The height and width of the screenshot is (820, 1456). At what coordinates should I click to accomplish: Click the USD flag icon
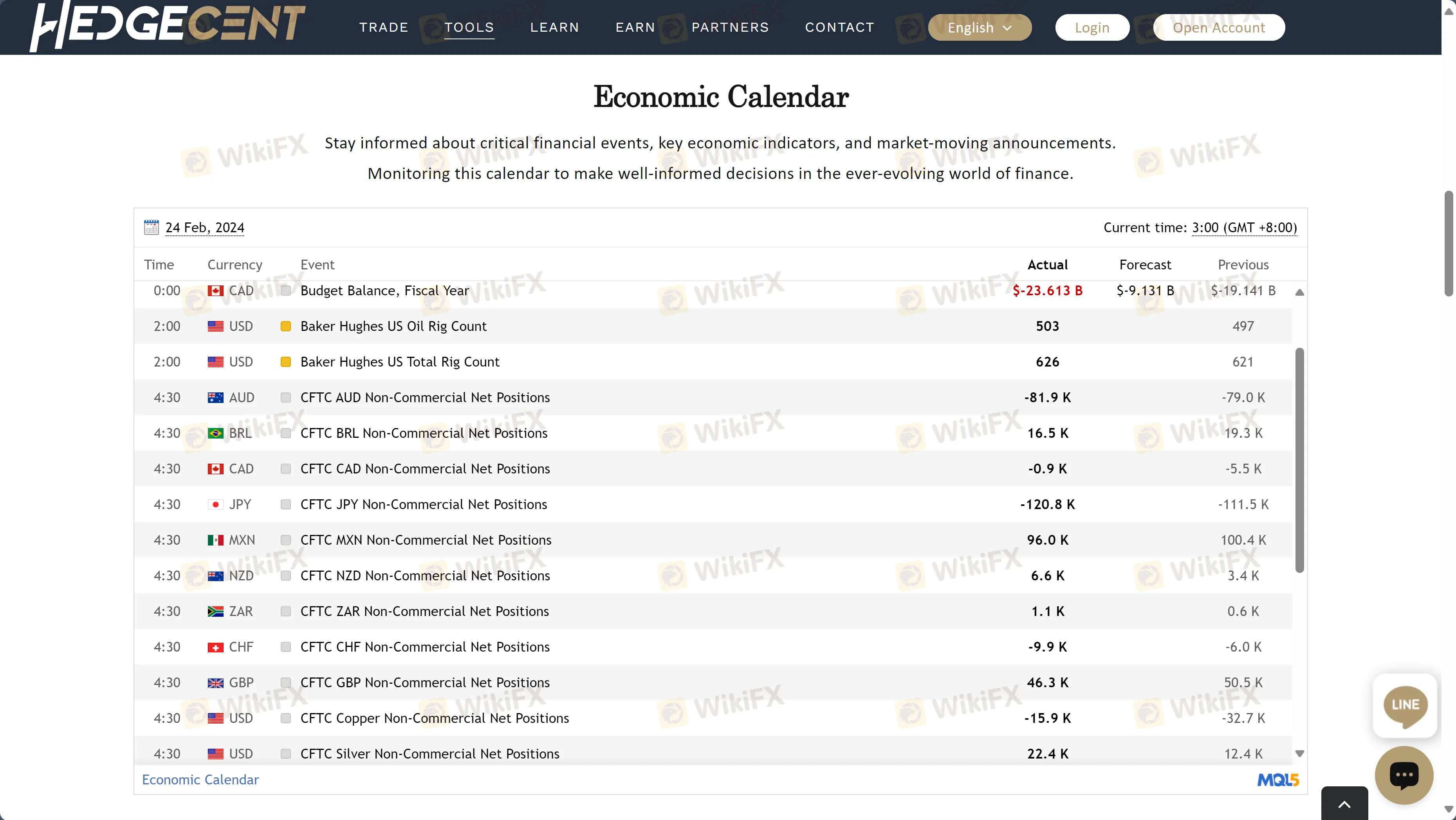click(x=215, y=326)
